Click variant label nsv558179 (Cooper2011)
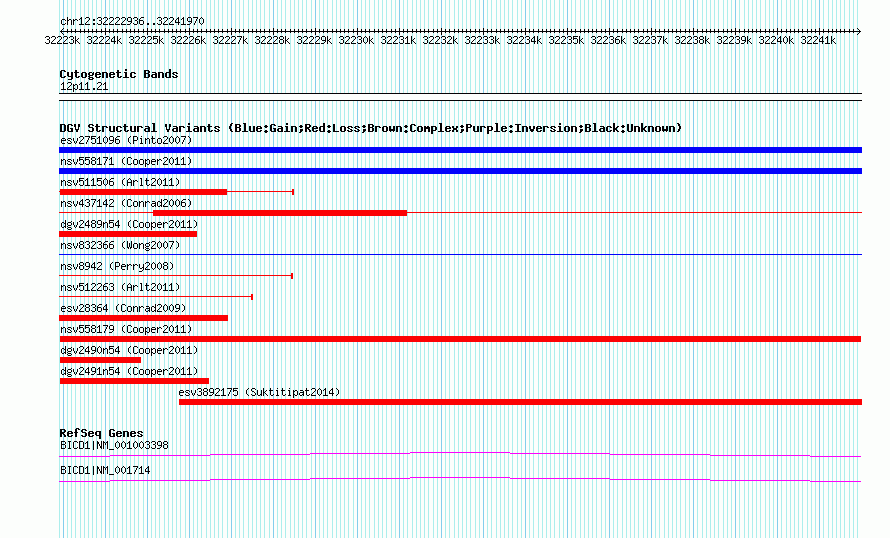Image resolution: width=890 pixels, height=538 pixels. [x=126, y=329]
